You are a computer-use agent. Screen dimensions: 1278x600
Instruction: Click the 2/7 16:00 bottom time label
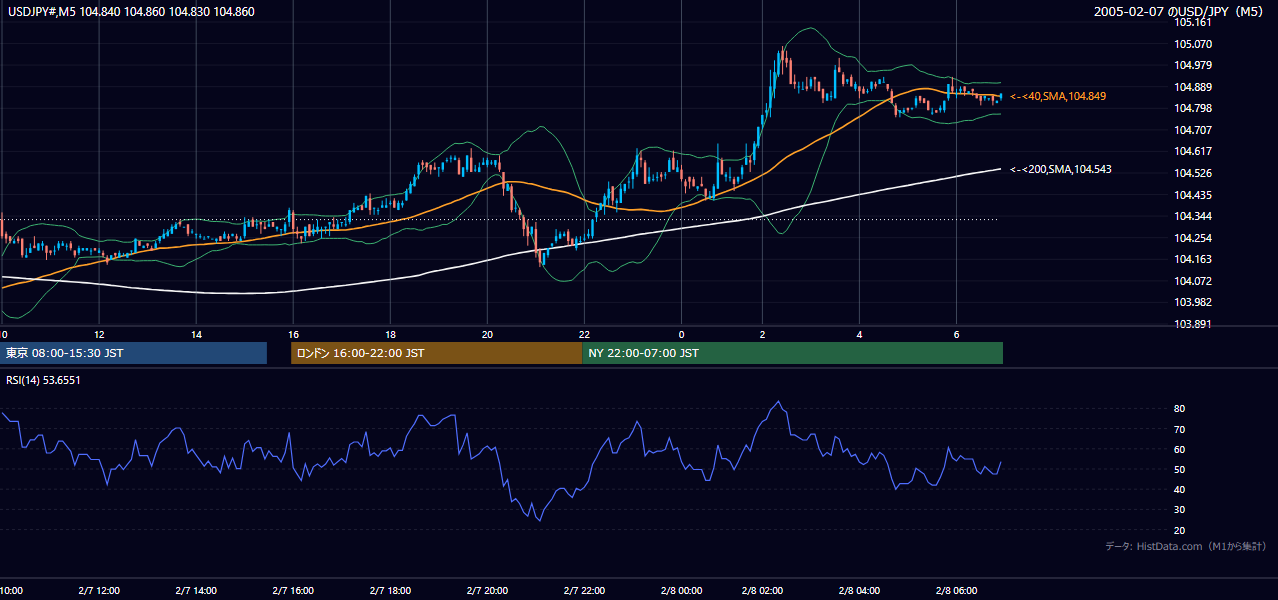(x=293, y=590)
